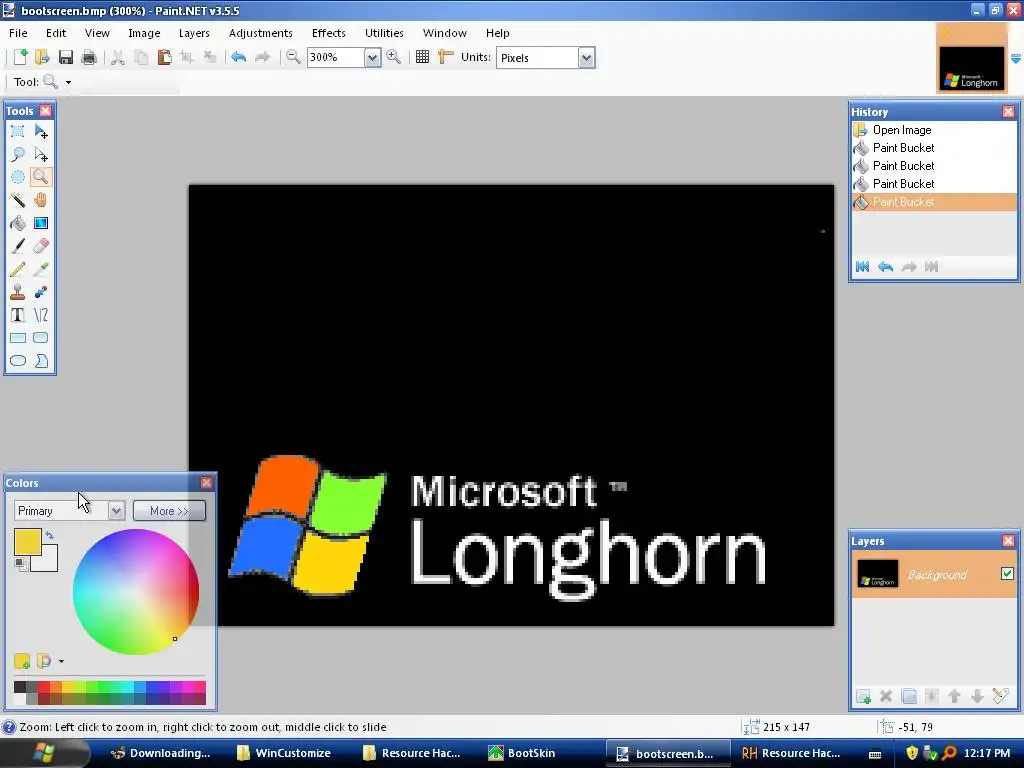This screenshot has height=768, width=1024.
Task: Toggle the rulers toolbar button
Action: (445, 57)
